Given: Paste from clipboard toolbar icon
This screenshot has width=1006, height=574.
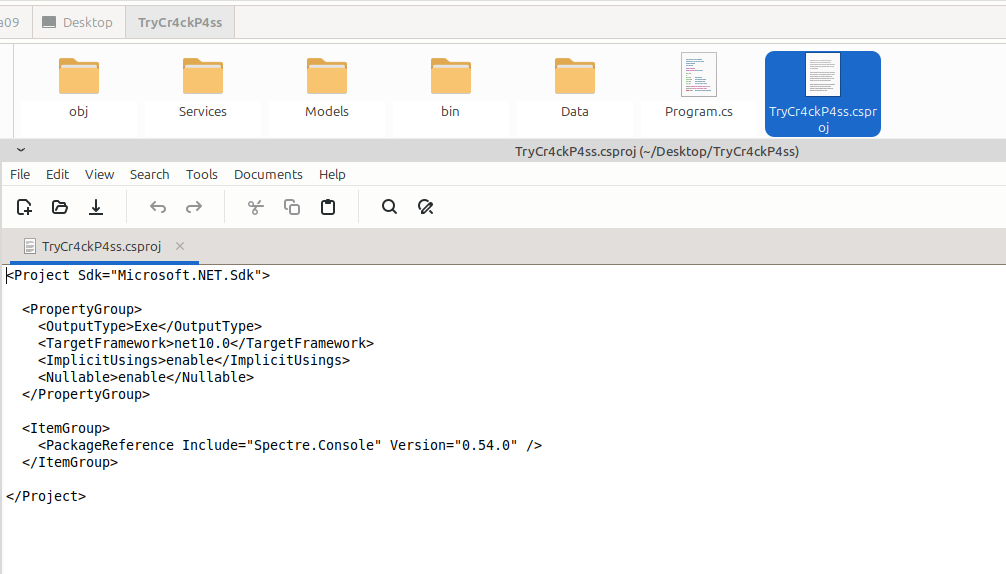Looking at the screenshot, I should (328, 207).
